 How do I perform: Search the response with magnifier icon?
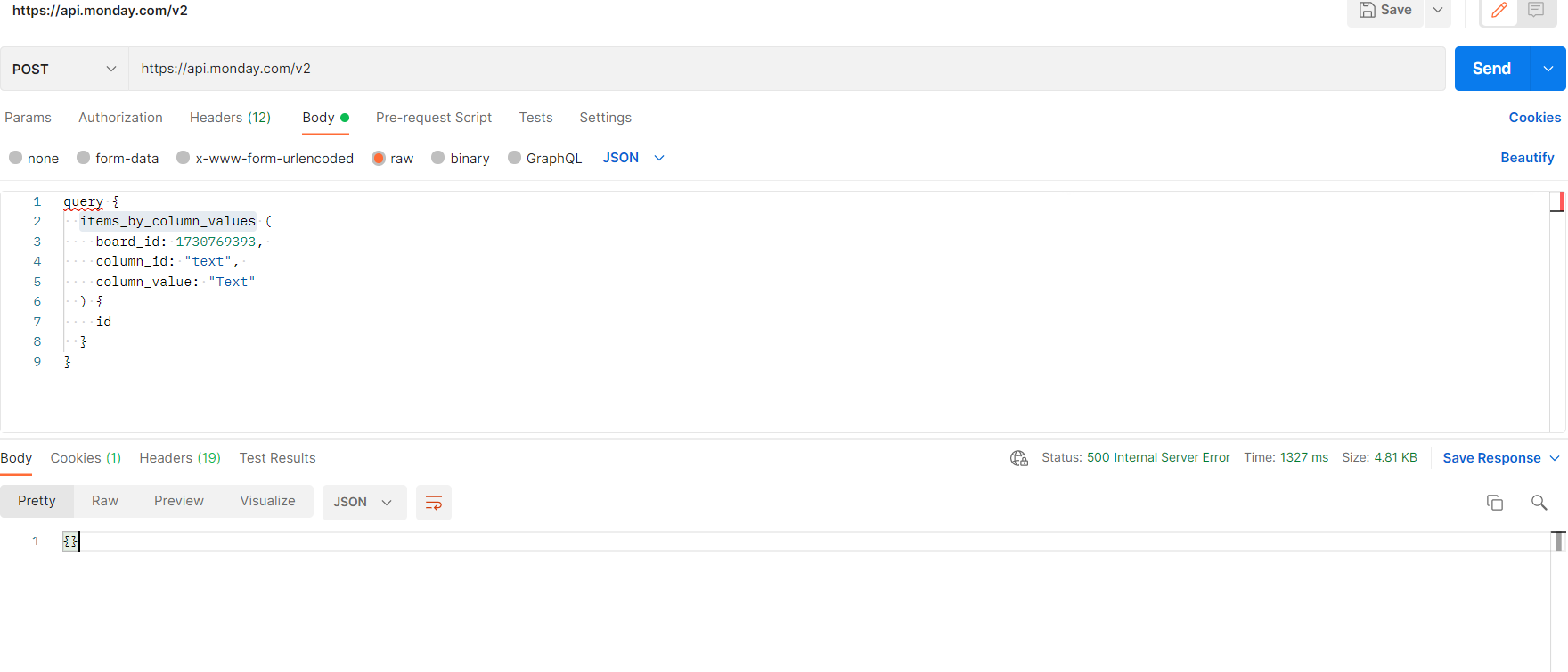coord(1539,503)
